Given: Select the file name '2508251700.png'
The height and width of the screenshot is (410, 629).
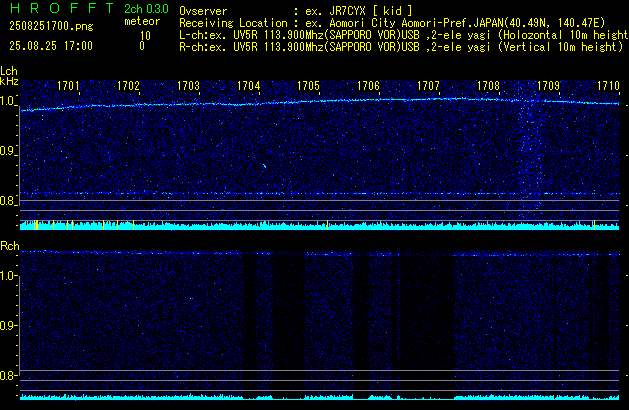Looking at the screenshot, I should (51, 26).
